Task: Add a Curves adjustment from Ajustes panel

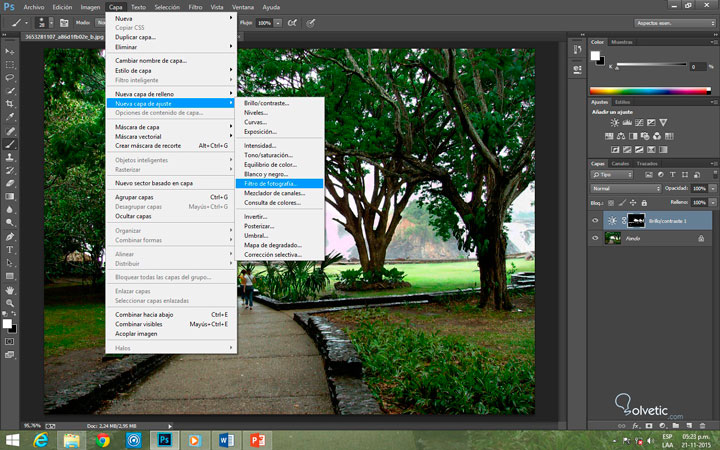Action: [639, 123]
